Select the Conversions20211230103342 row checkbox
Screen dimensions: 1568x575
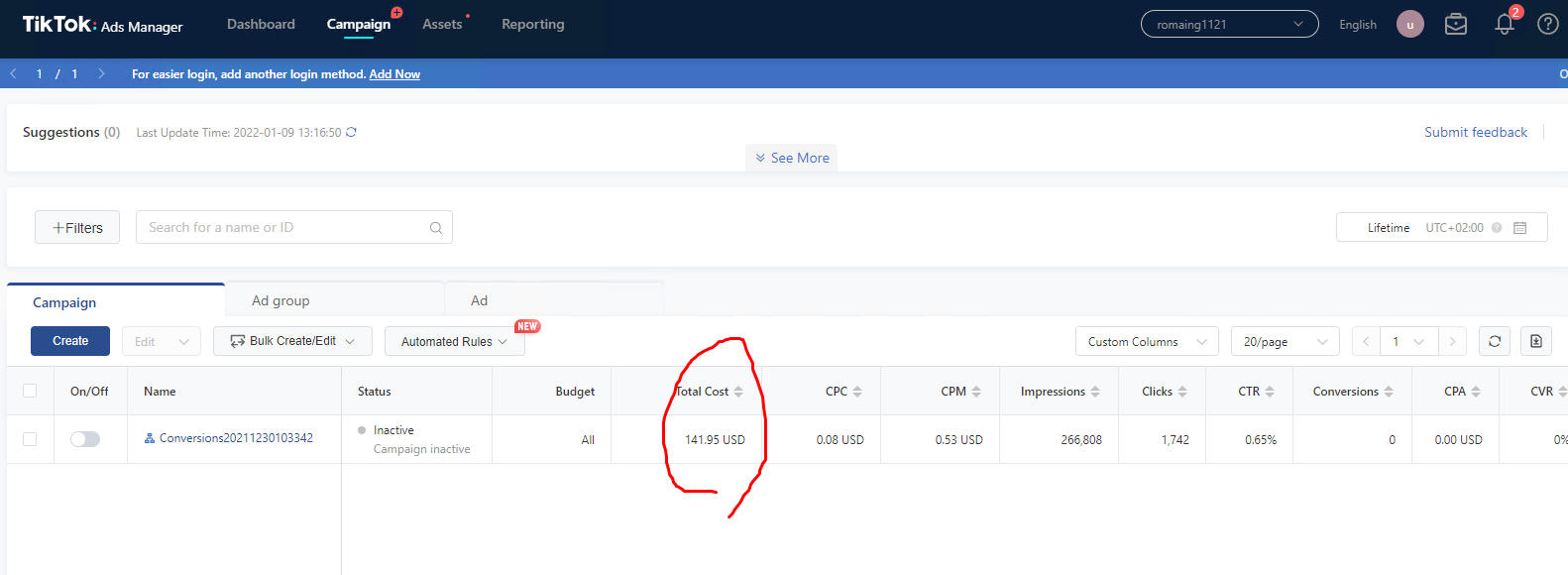(30, 439)
